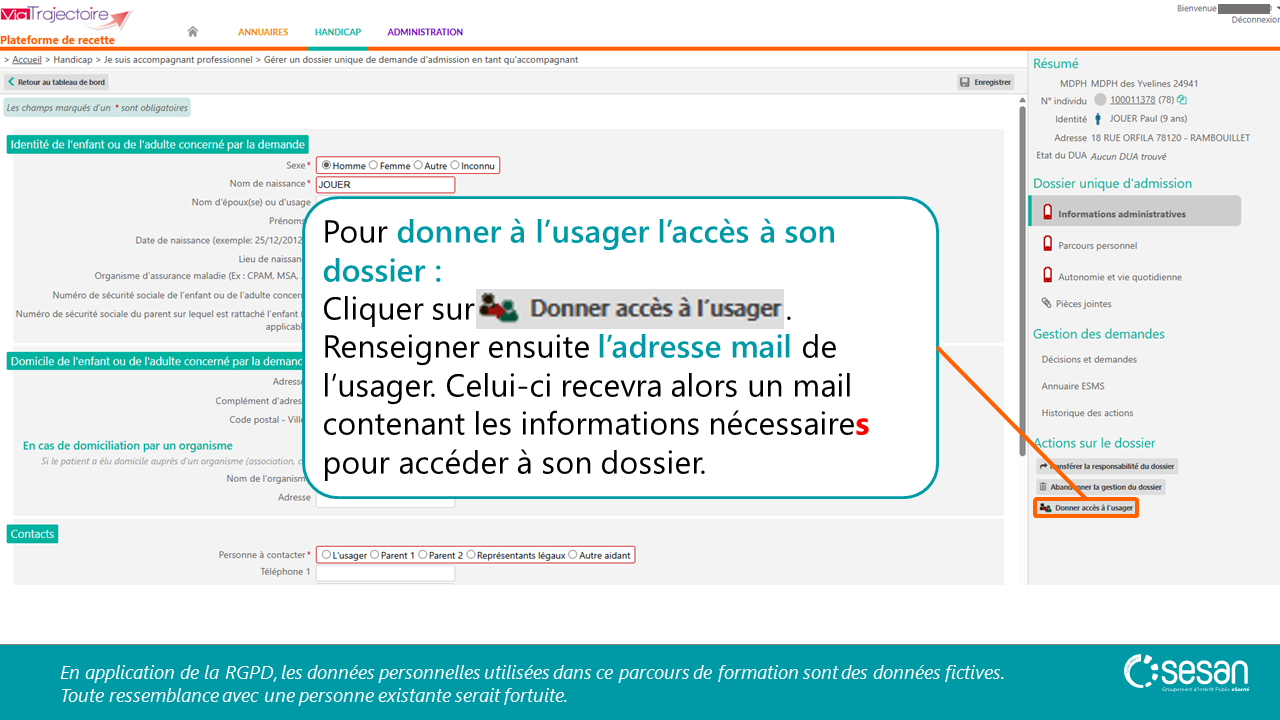This screenshot has height=720, width=1280.
Task: Click the Accueil breadcrumb link
Action: coord(27,60)
